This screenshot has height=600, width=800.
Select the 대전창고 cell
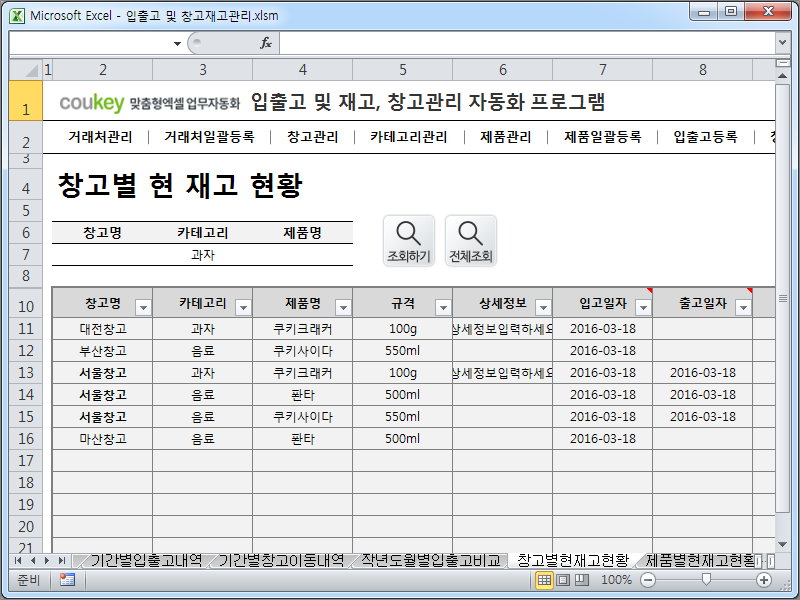point(103,329)
